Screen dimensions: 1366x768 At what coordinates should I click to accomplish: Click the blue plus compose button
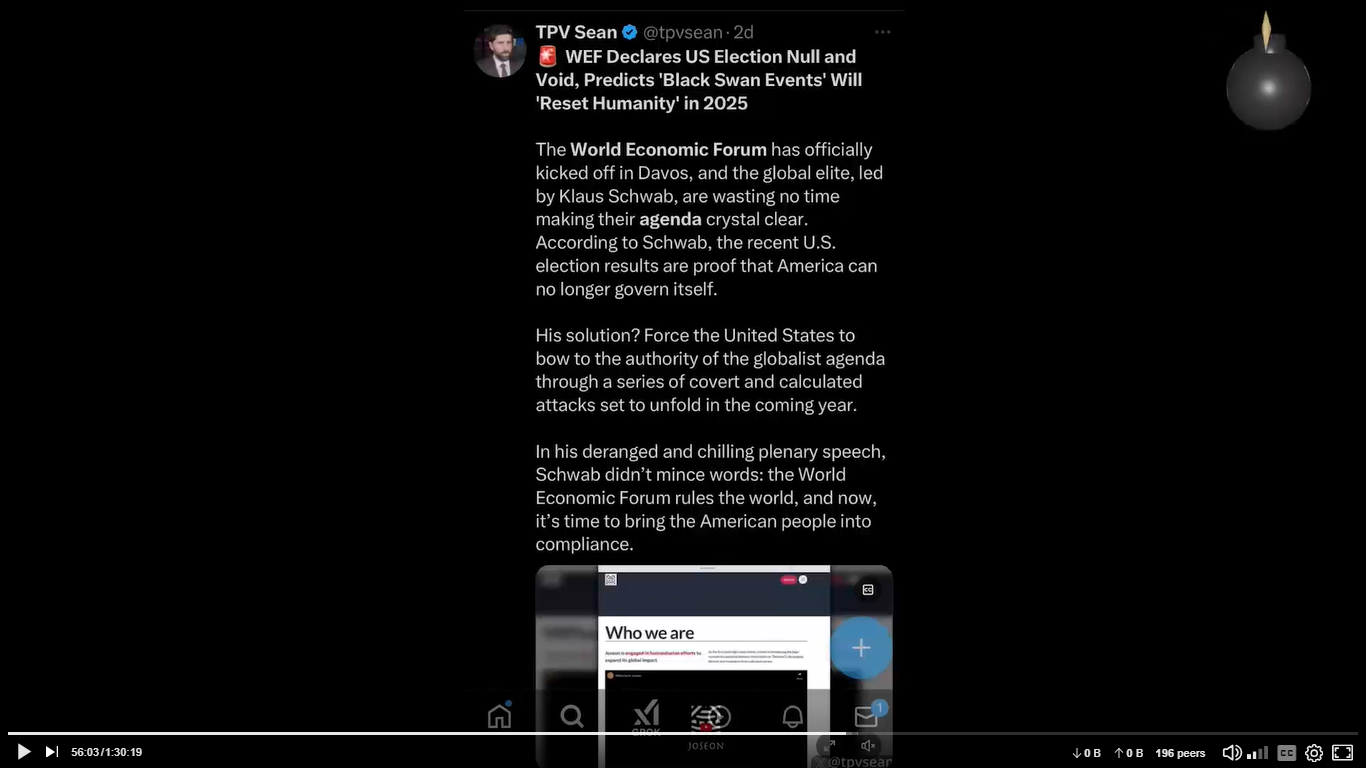tap(860, 648)
